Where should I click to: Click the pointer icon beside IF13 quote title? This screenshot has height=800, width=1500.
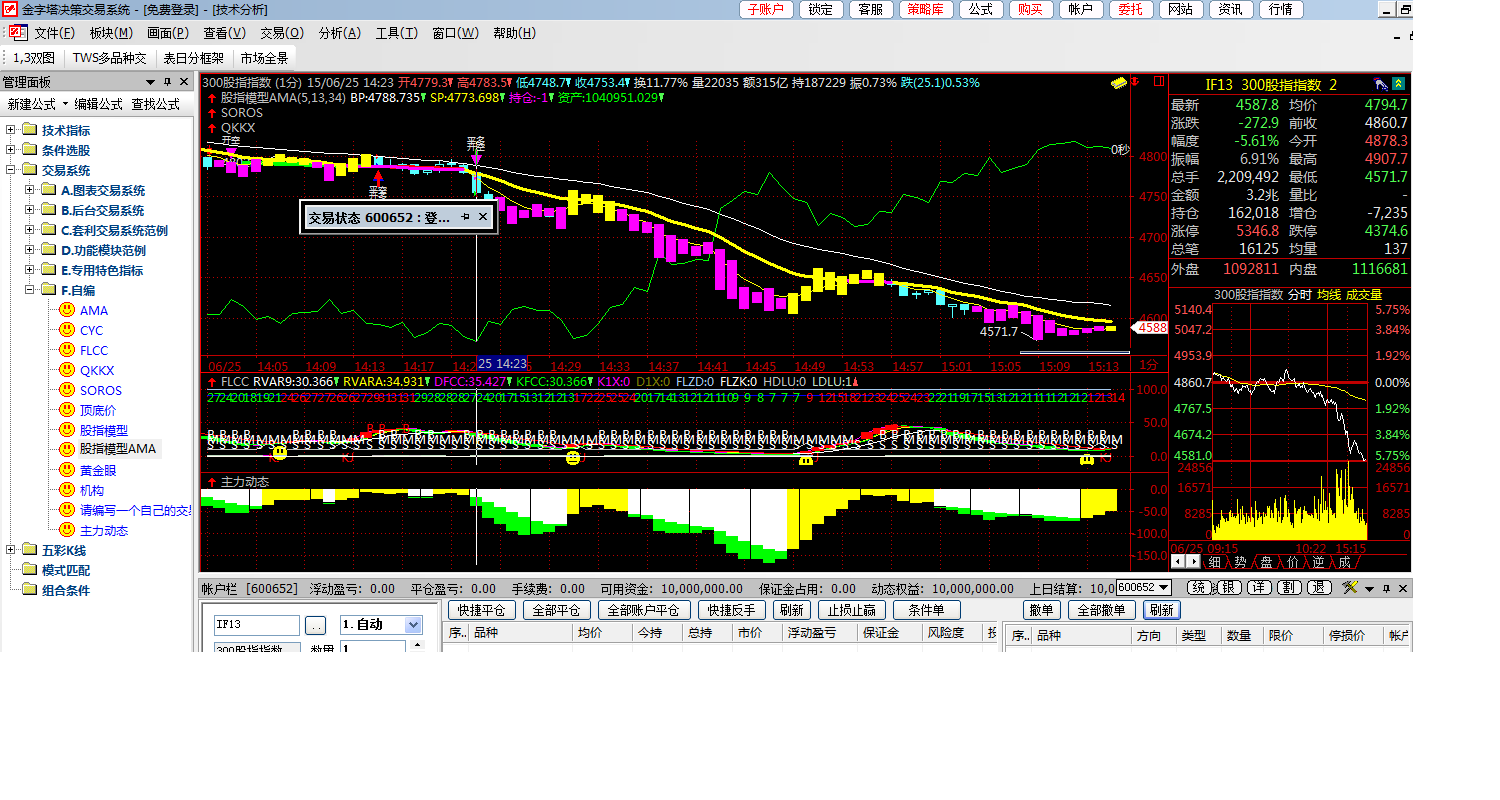click(x=1380, y=84)
